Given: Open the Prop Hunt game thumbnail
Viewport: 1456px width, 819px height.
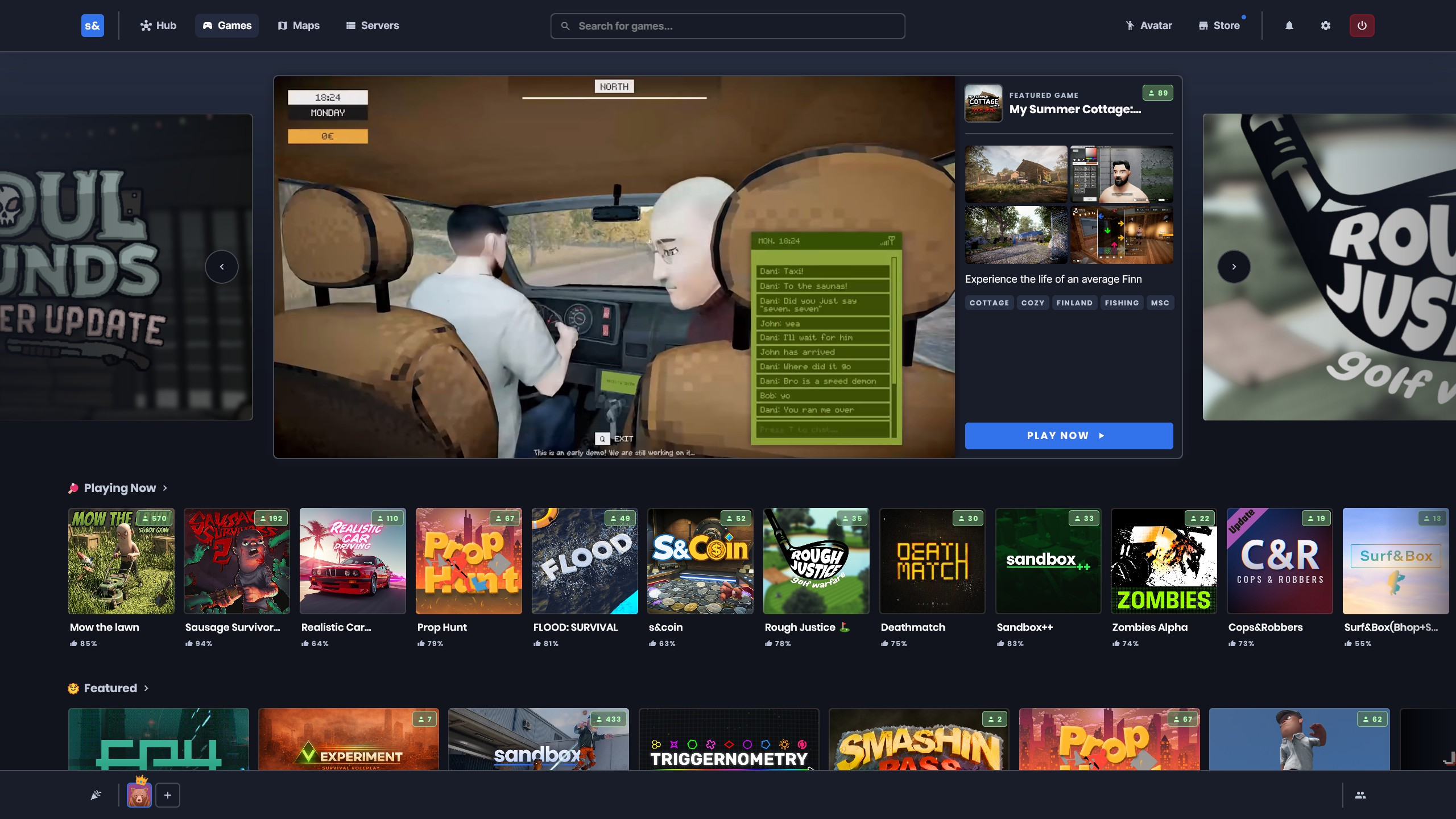Looking at the screenshot, I should 469,561.
